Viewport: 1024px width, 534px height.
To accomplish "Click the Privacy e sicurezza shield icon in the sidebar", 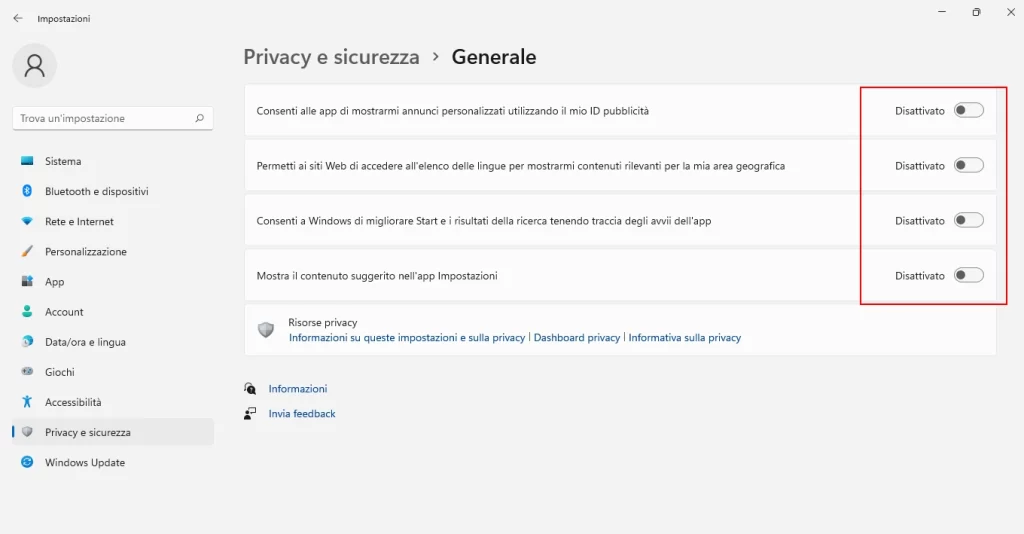I will pos(27,432).
